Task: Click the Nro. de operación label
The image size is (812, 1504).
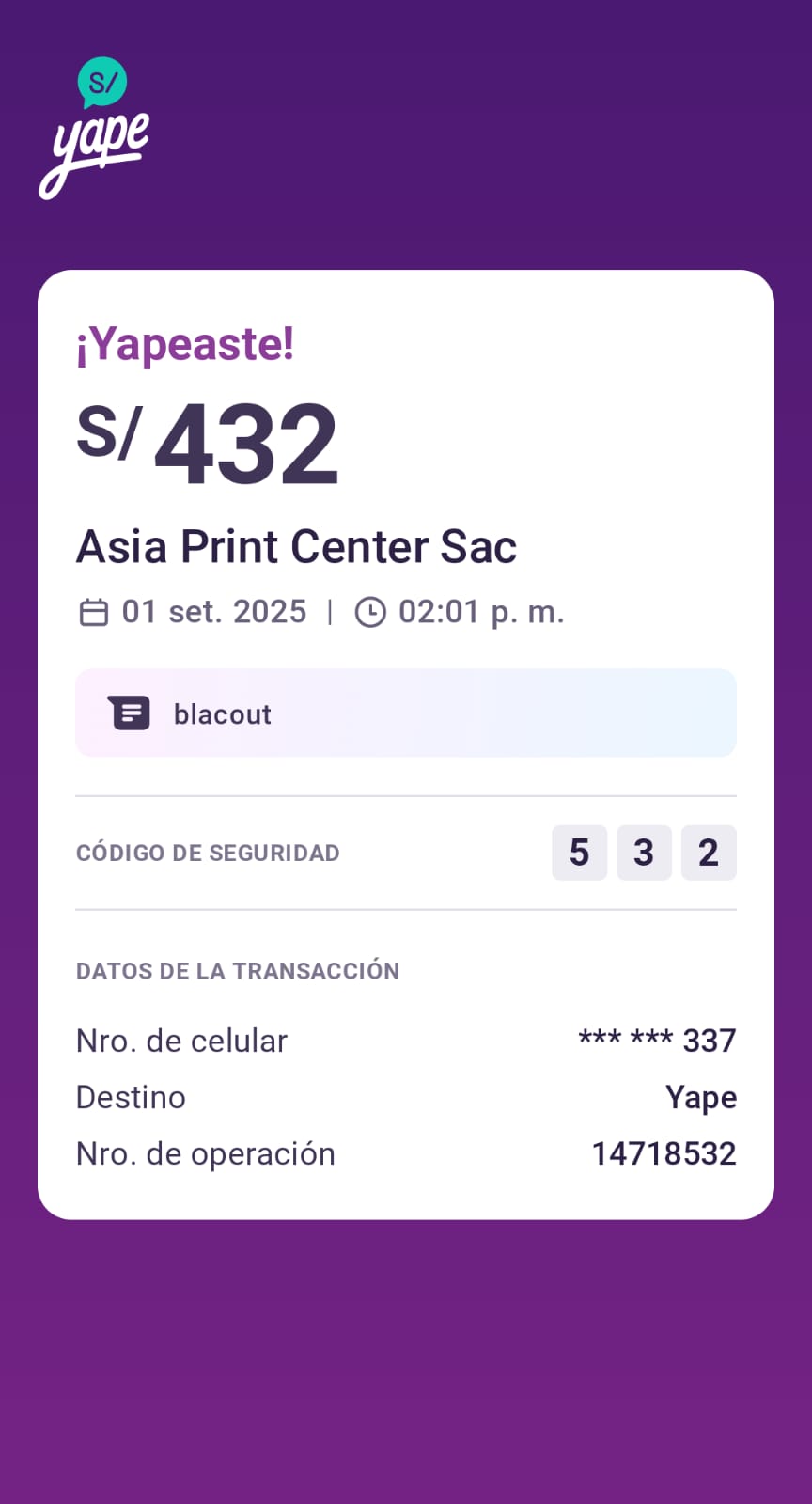Action: pyautogui.click(x=206, y=1153)
